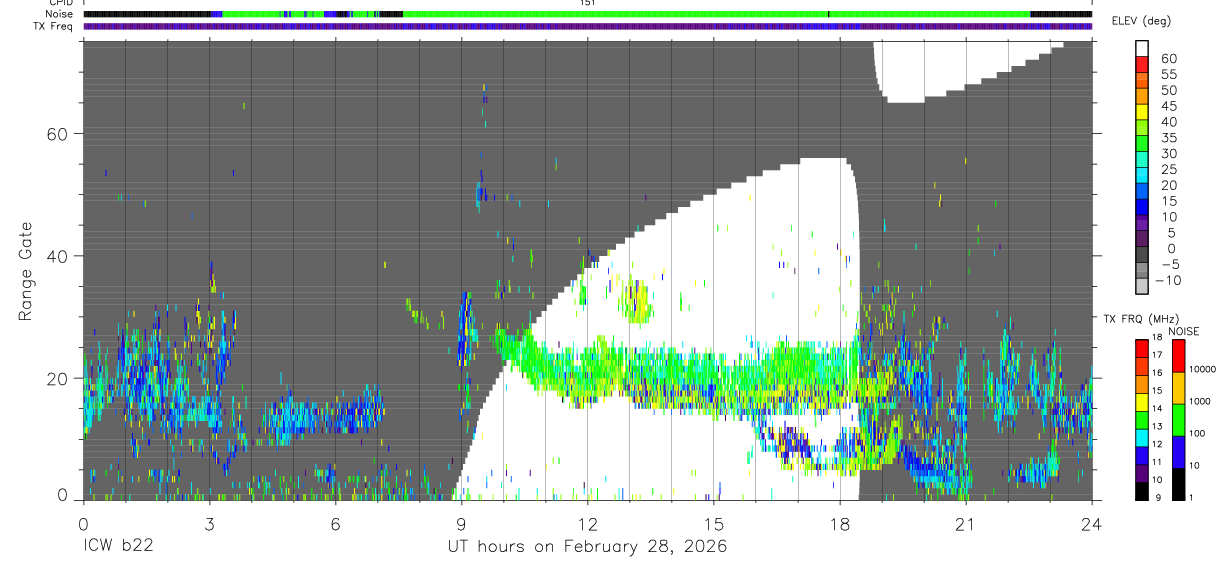Image resolution: width=1228 pixels, height=567 pixels.
Task: Pick the black segment of the TX FRQ color bar
Action: (1142, 491)
